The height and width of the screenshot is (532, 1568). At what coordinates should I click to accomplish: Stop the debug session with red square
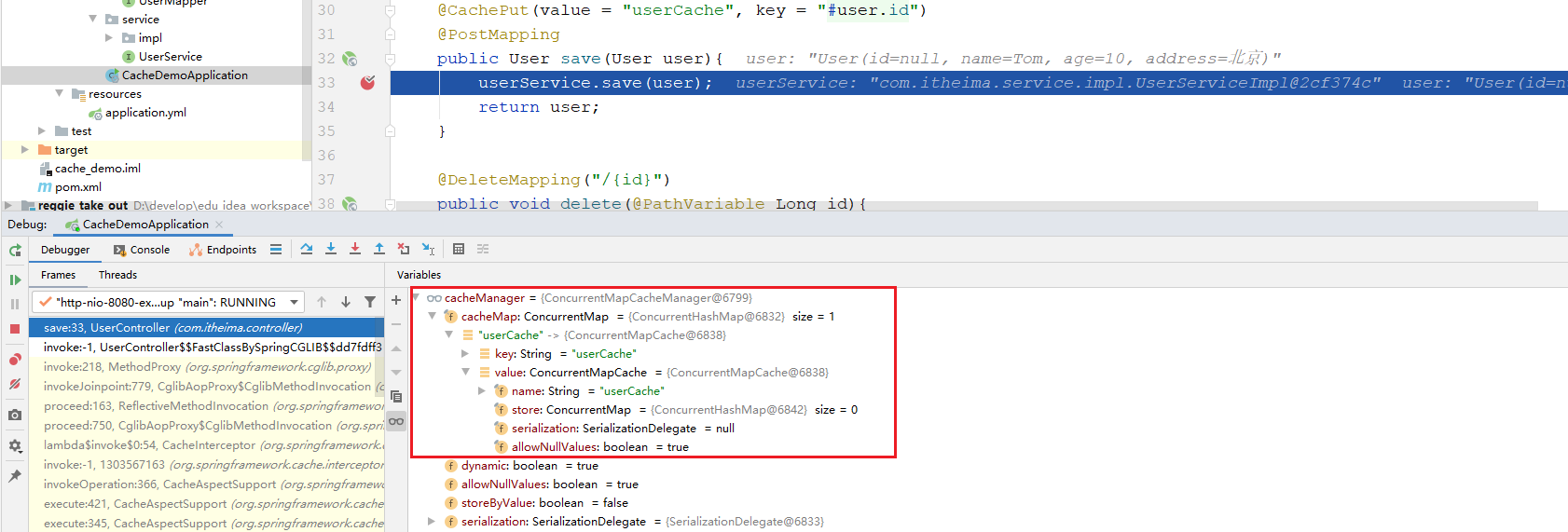15,329
